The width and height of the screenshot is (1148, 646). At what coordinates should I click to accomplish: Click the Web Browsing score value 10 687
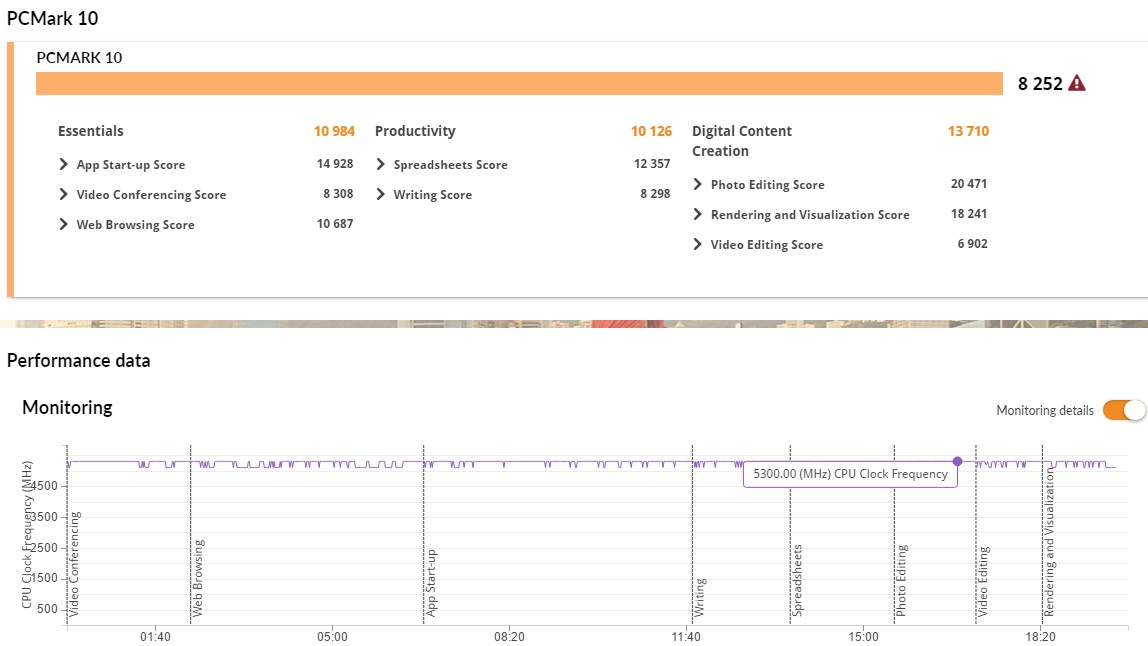335,224
